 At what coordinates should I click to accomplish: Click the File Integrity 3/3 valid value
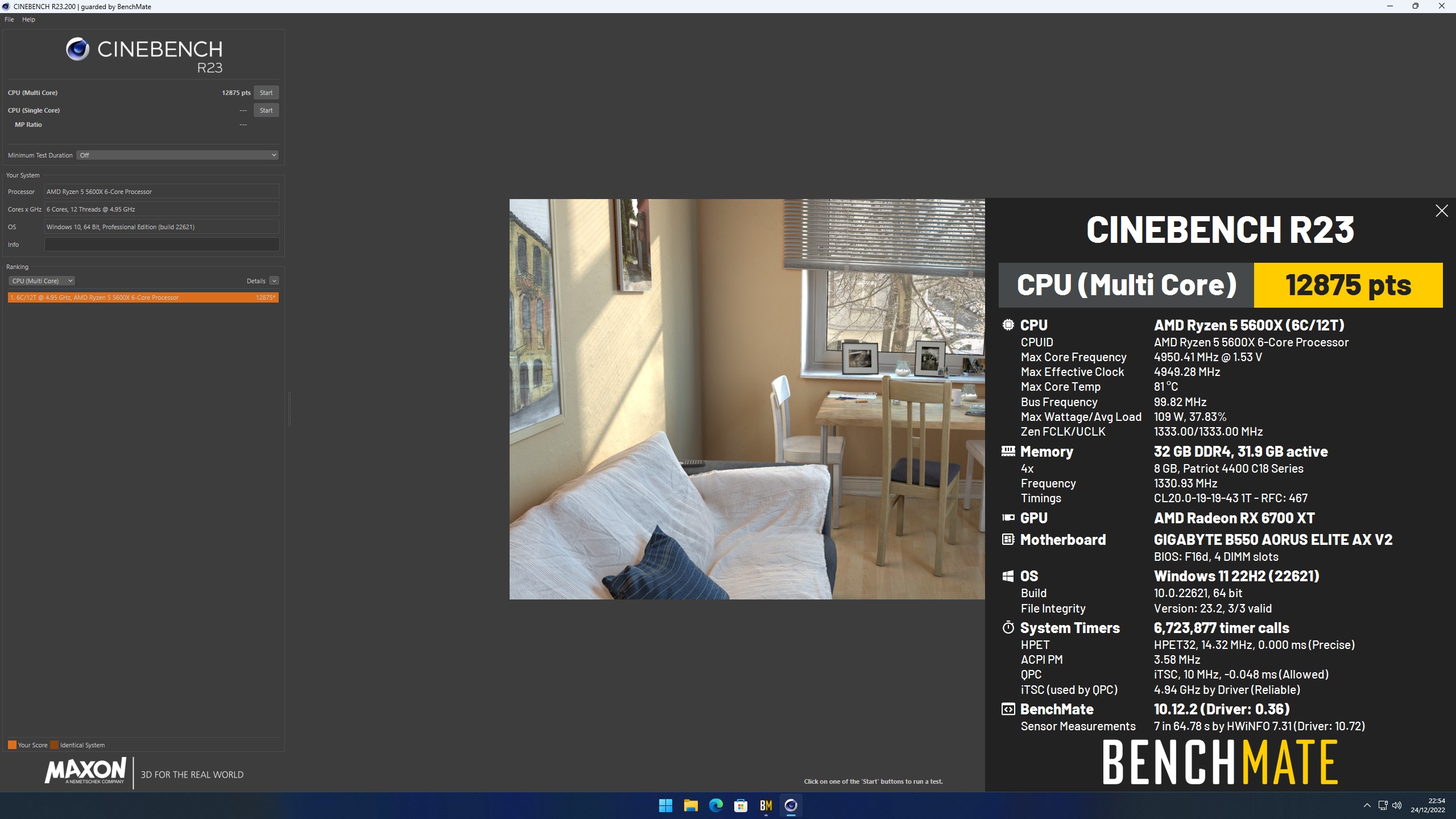pos(1213,609)
